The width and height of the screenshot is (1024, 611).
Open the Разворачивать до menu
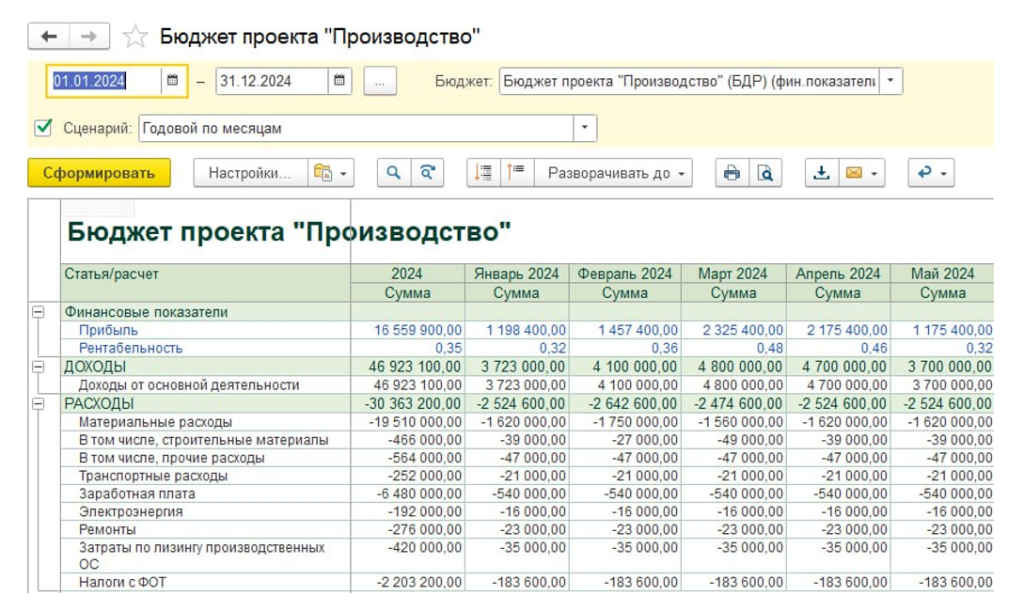[x=614, y=173]
